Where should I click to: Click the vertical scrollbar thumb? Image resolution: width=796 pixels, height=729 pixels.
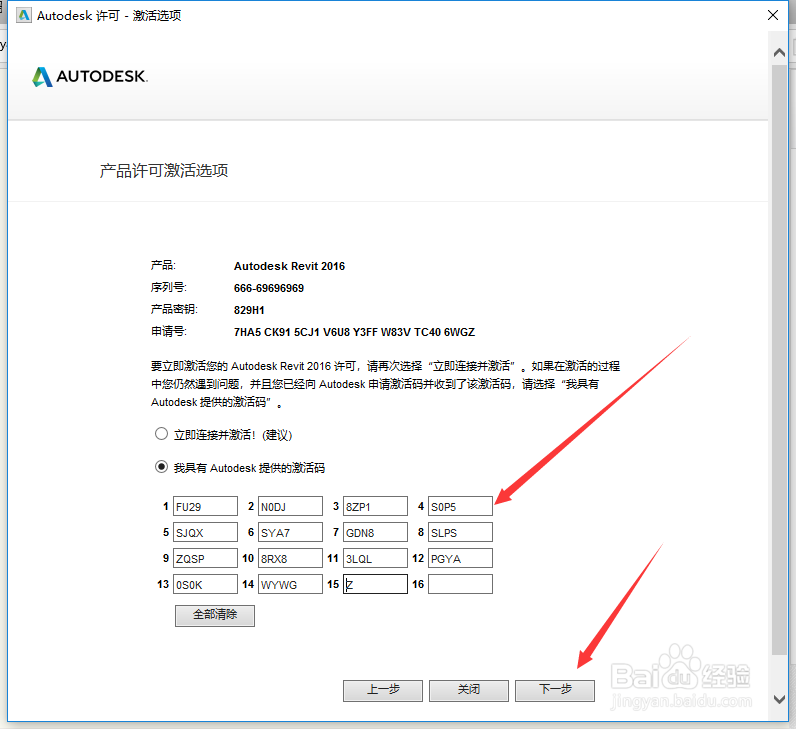(x=779, y=359)
